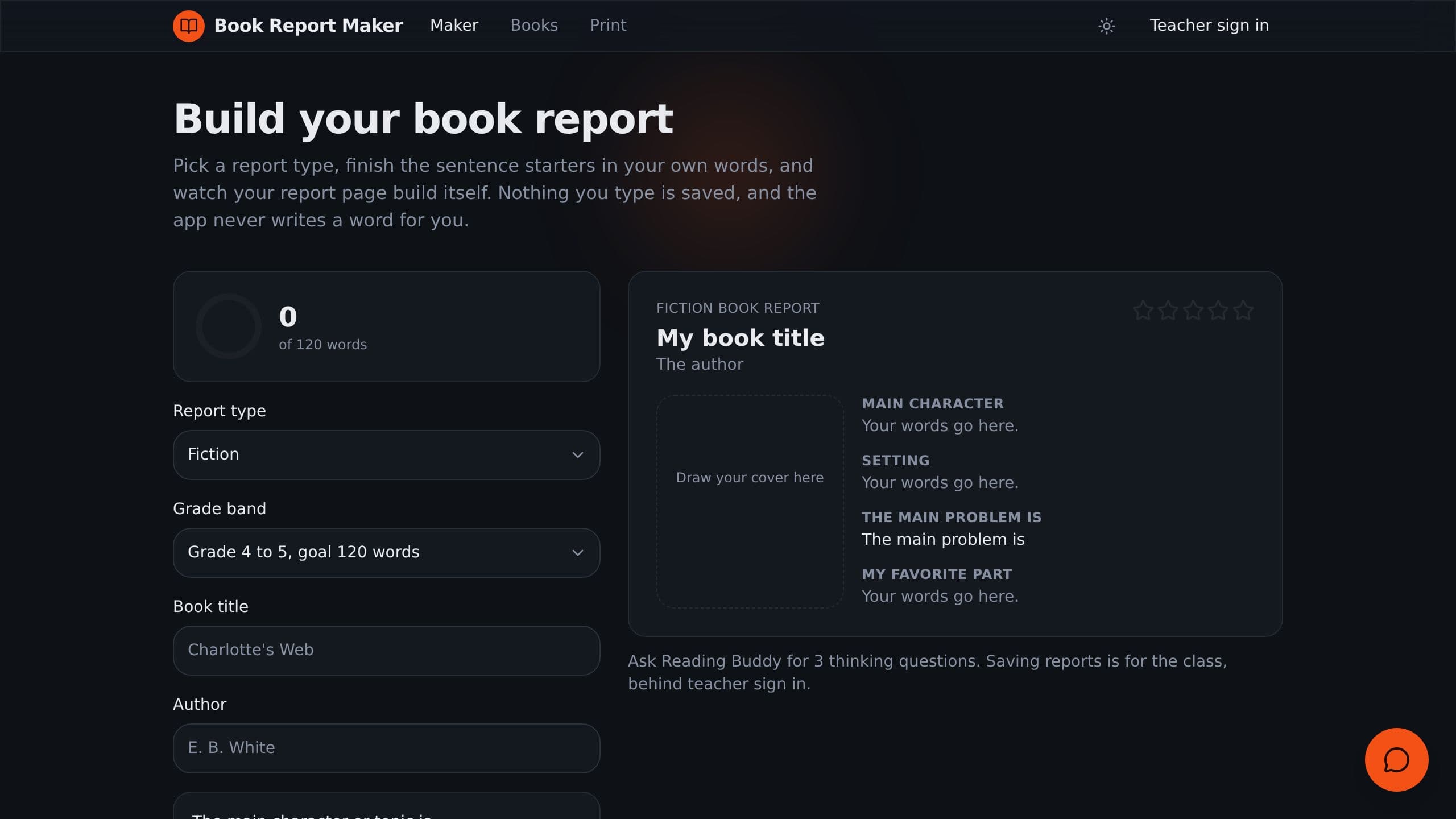Viewport: 1456px width, 819px height.
Task: Click 'The author' preview text
Action: point(700,364)
